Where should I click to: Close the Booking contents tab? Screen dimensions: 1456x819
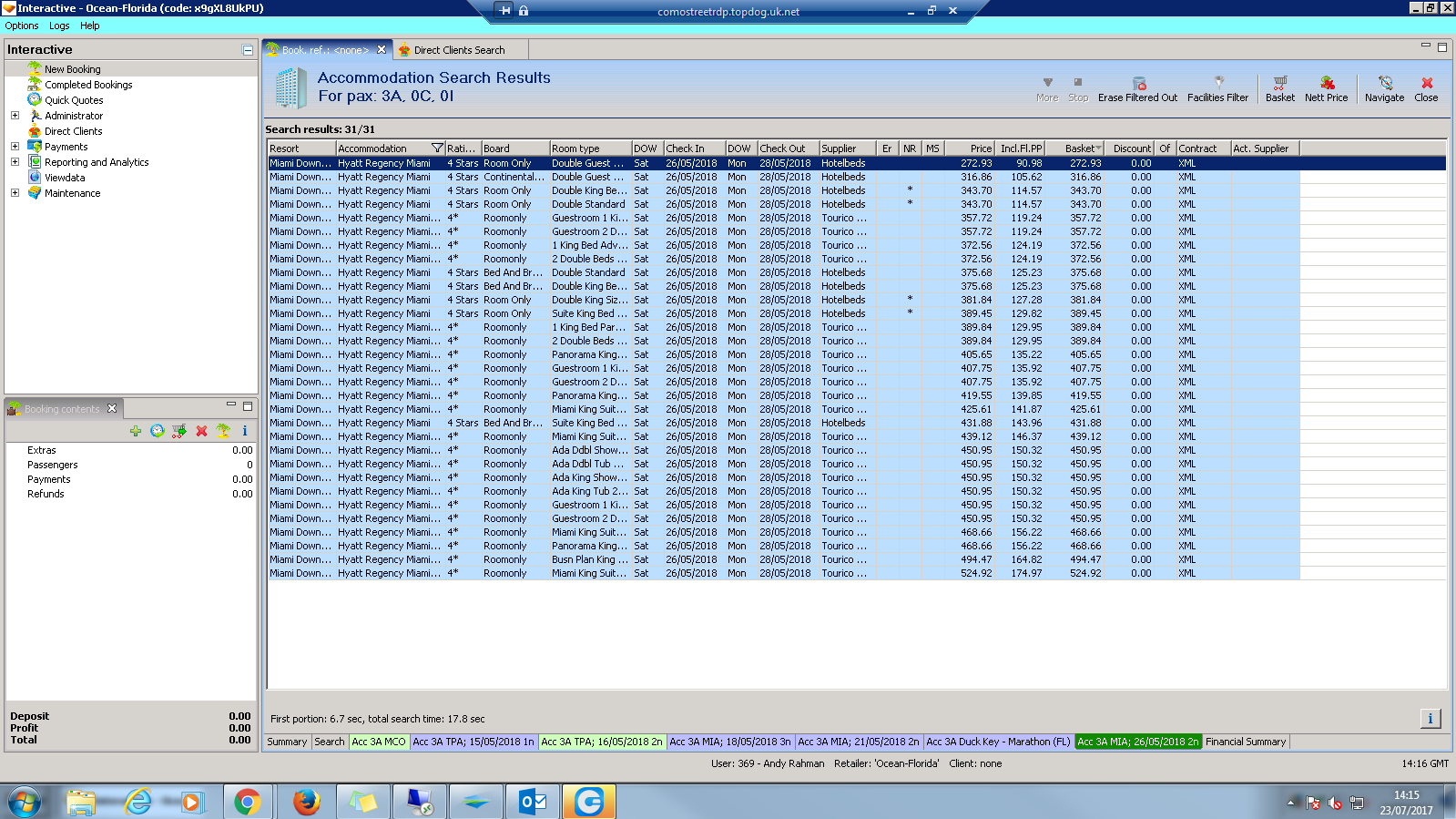[112, 408]
